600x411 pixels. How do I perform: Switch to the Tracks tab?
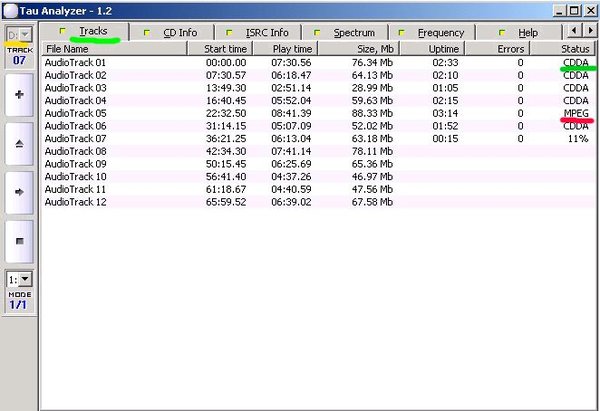pyautogui.click(x=85, y=31)
